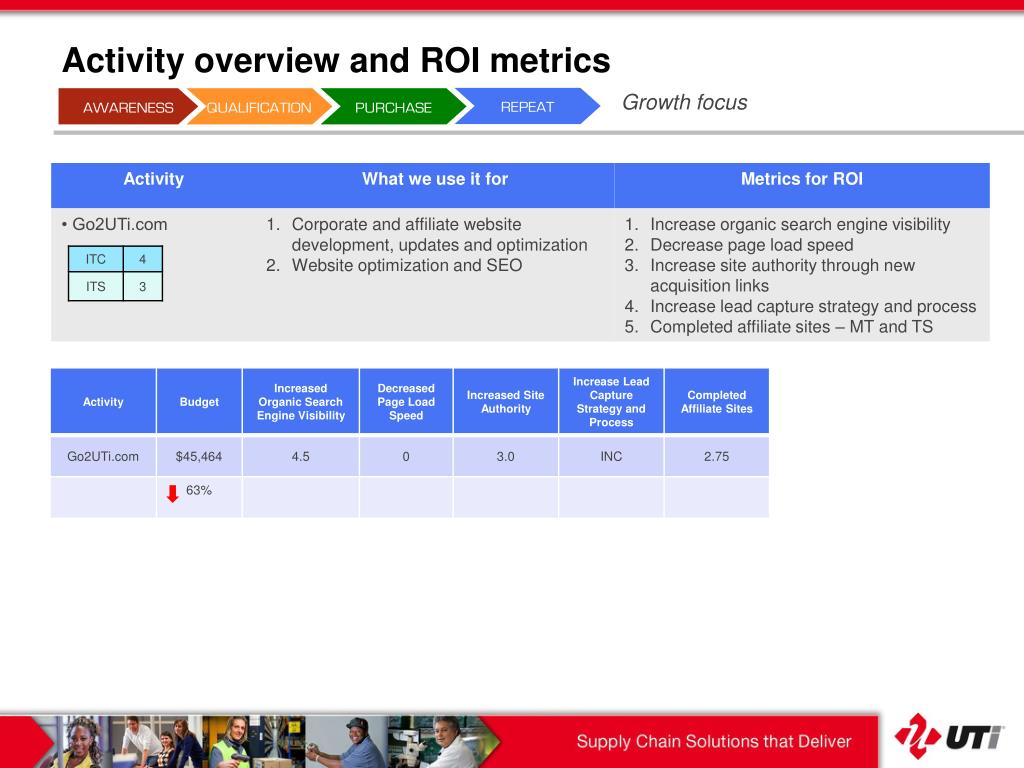Image resolution: width=1024 pixels, height=768 pixels.
Task: Click 'Increase site authority through new' item
Action: point(782,265)
